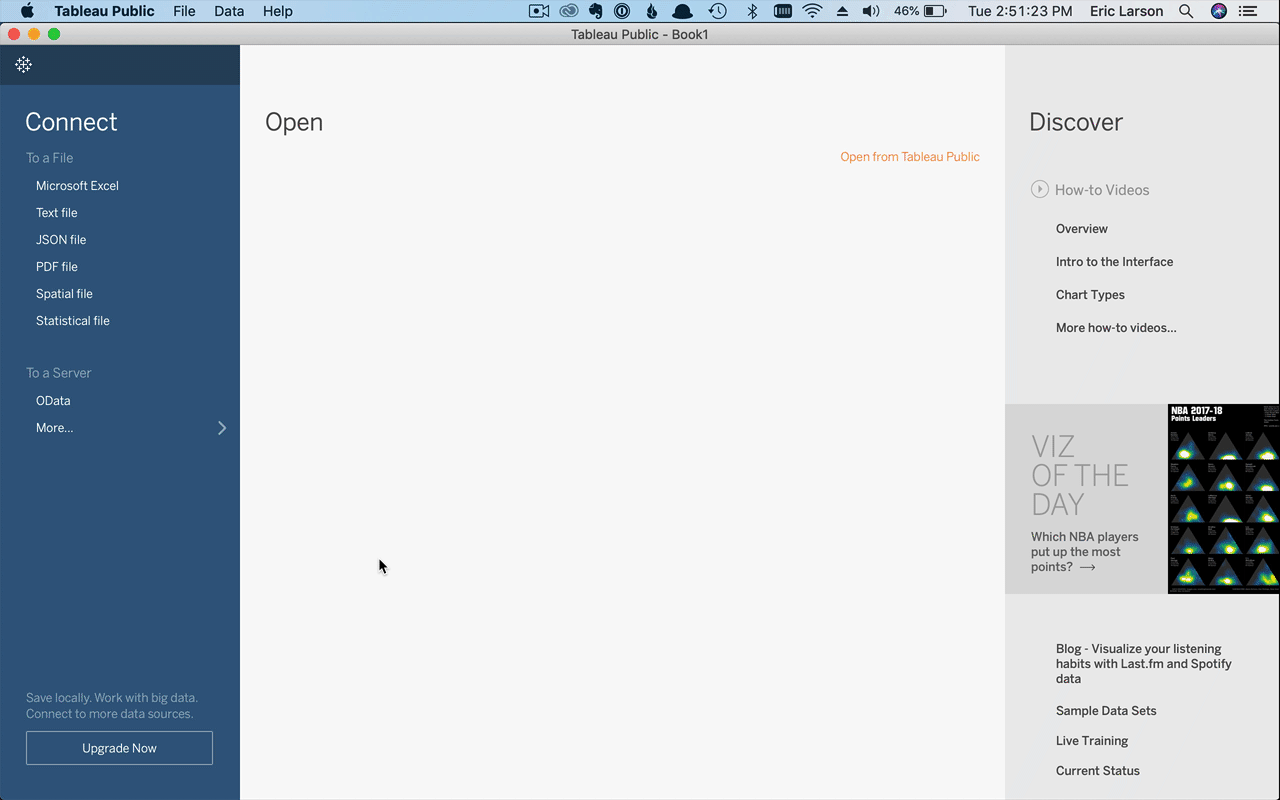Click the Creative Cloud menu bar icon
This screenshot has width=1280, height=800.
[x=569, y=11]
